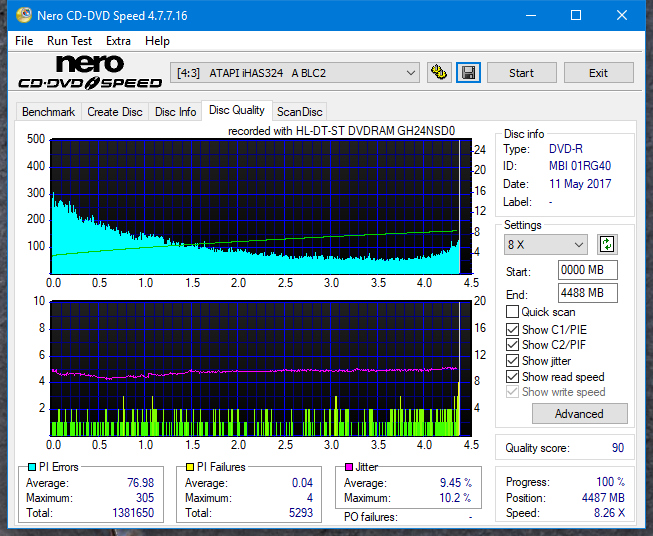Open the Extra menu

[x=118, y=41]
